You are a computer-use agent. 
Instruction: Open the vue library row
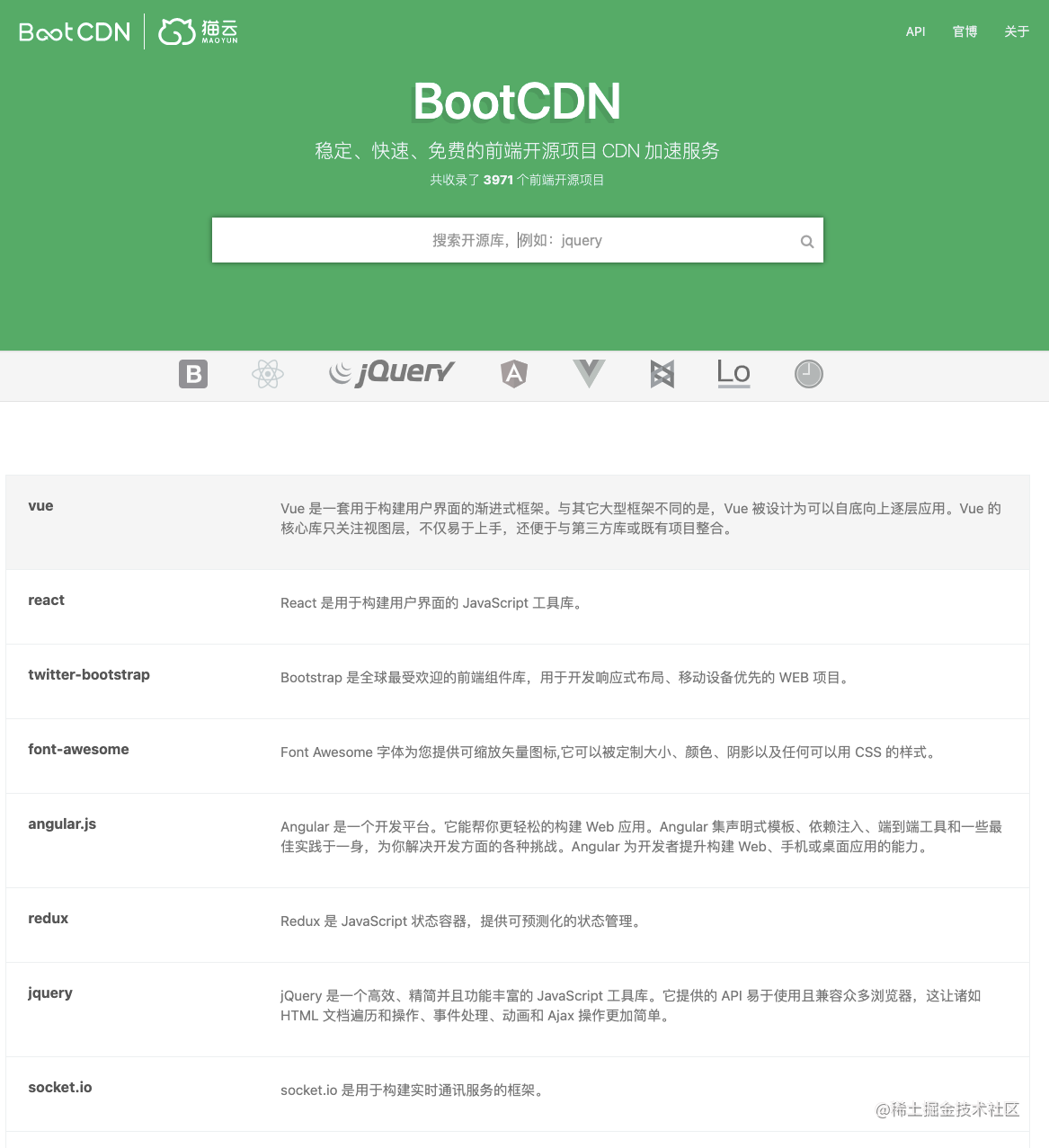(518, 522)
